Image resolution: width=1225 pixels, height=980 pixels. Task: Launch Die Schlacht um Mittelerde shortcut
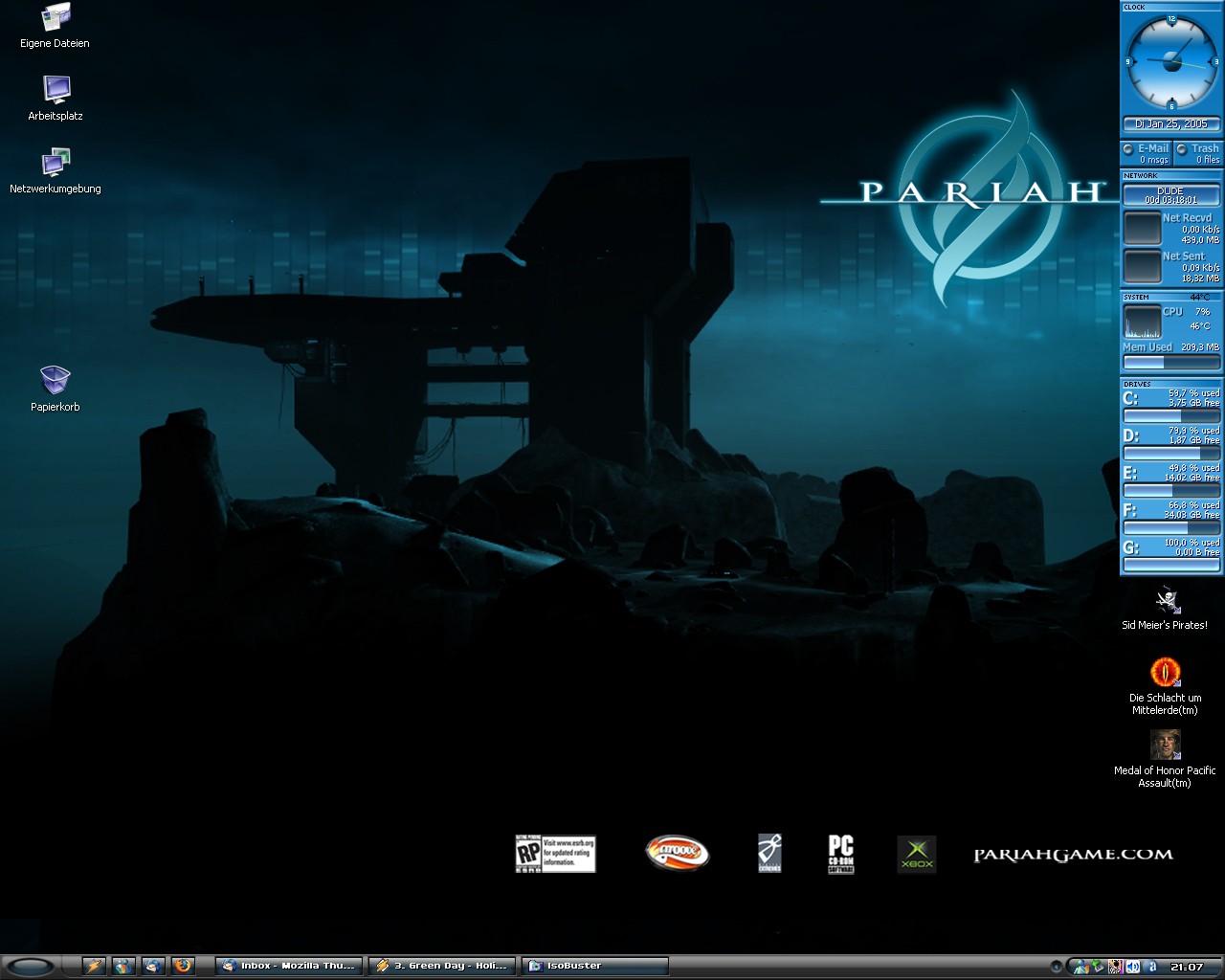(x=1165, y=686)
